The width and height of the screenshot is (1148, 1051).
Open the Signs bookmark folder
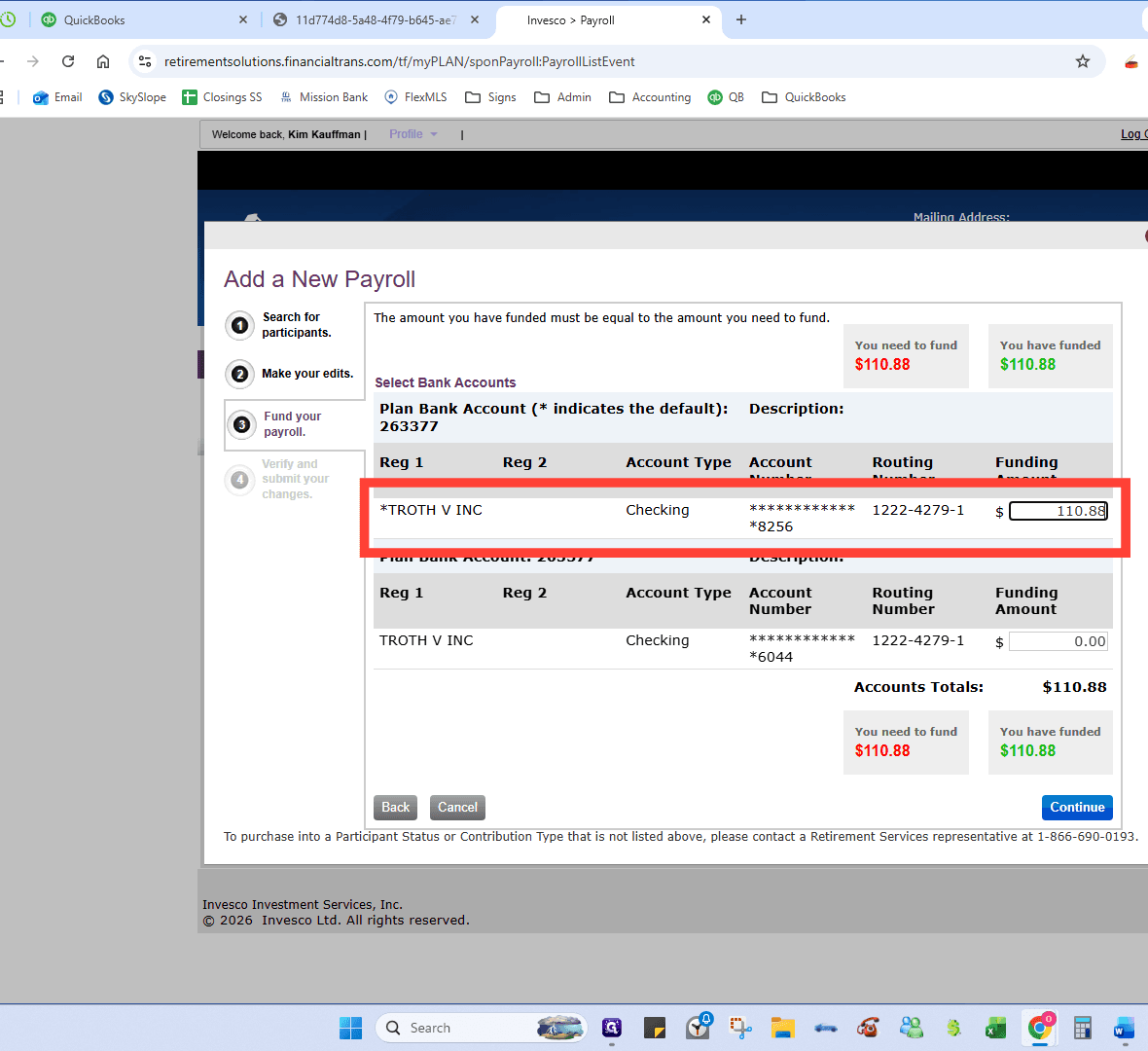(x=490, y=97)
